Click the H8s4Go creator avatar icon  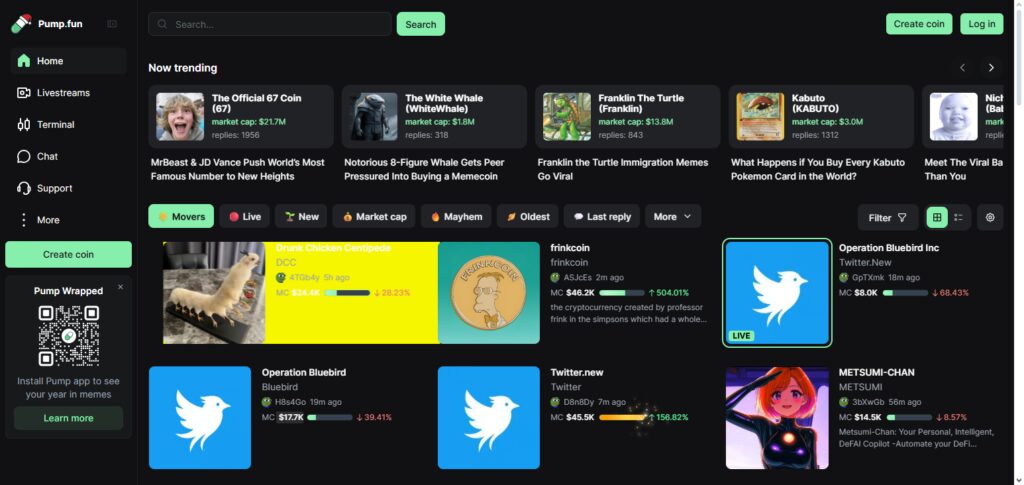[266, 402]
